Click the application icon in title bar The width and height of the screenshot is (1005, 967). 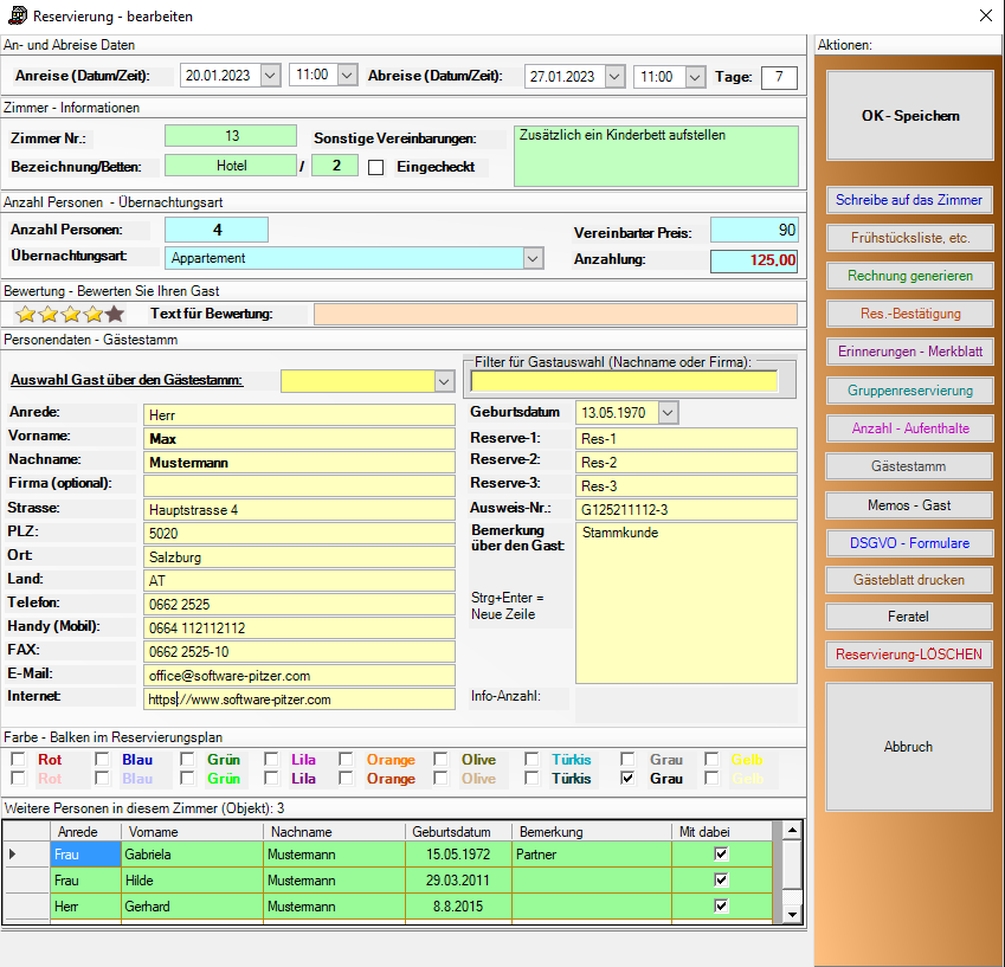[x=17, y=15]
